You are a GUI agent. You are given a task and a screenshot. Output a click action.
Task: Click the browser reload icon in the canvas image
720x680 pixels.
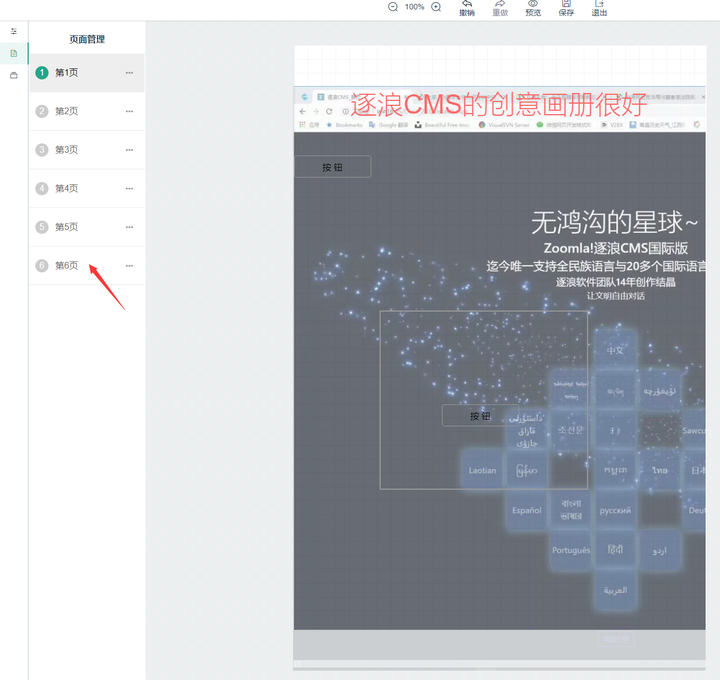pos(329,111)
